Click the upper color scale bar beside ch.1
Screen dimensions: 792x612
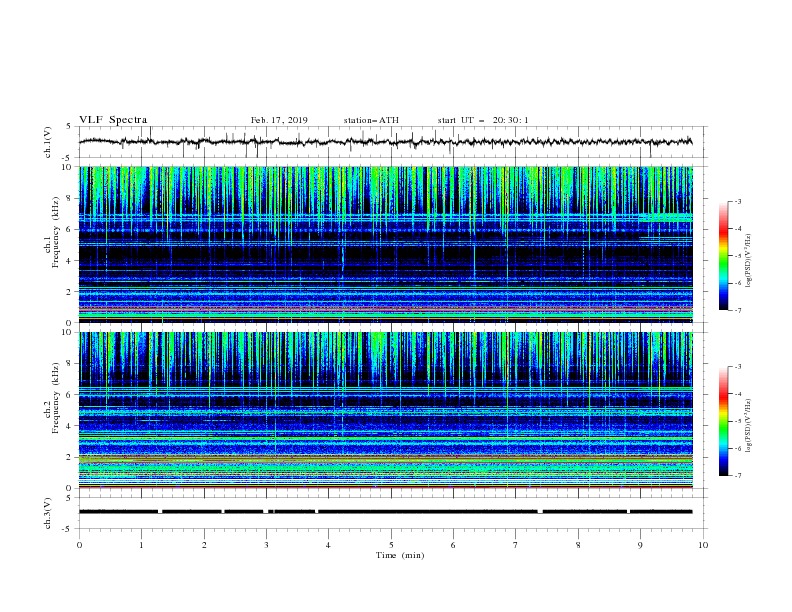coord(724,256)
